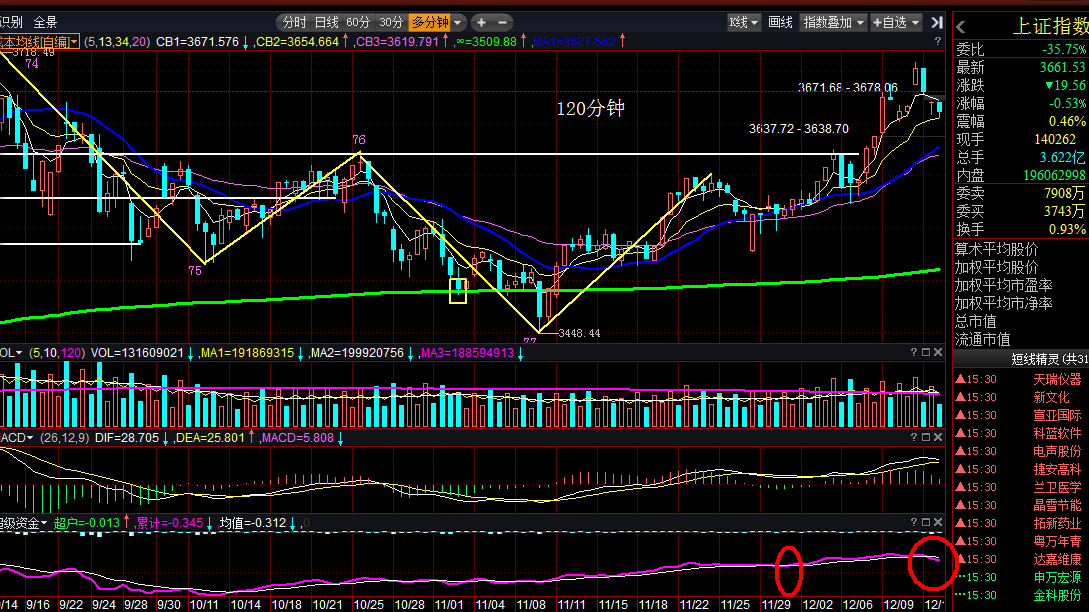Maximize the 超级资金 indicator panel
The image size is (1089, 612).
click(x=926, y=522)
